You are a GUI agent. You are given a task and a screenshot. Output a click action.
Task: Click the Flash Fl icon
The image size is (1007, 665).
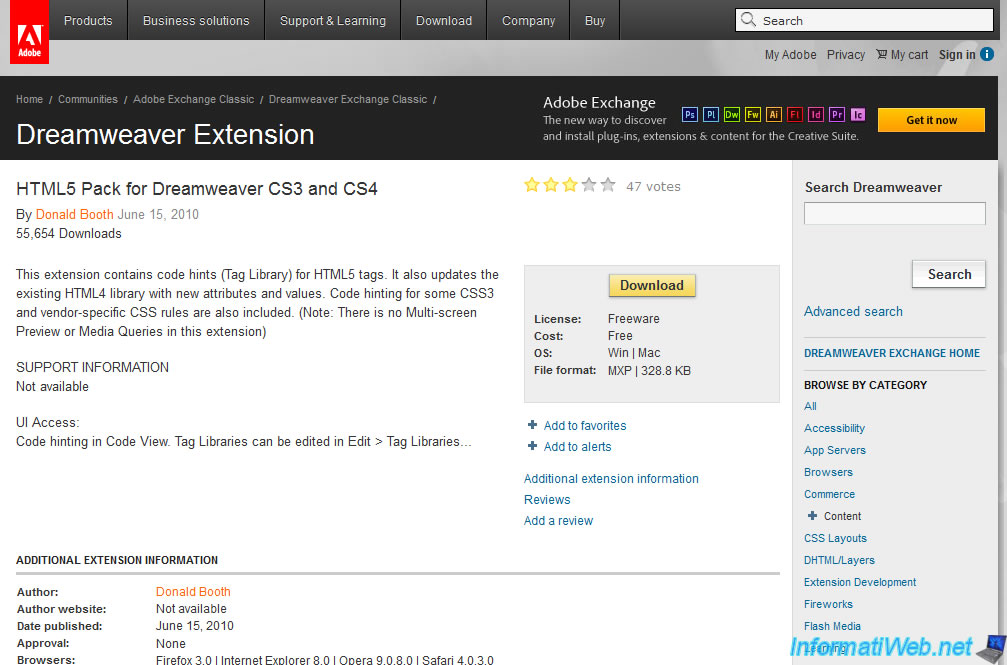point(794,114)
